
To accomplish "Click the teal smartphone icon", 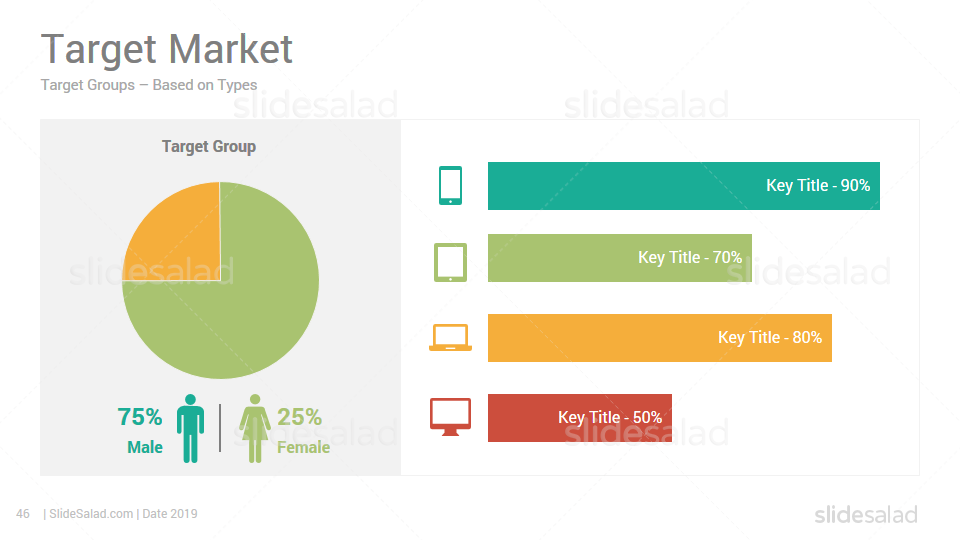I will tap(450, 186).
